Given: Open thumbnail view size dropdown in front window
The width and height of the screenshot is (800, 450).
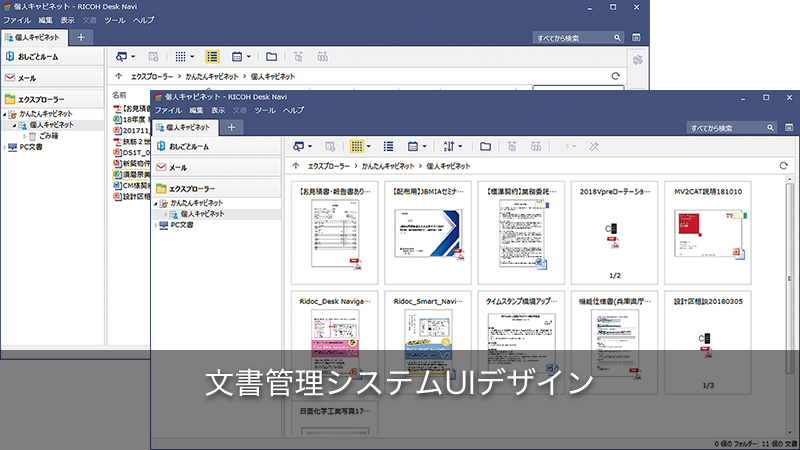Looking at the screenshot, I should coord(369,147).
